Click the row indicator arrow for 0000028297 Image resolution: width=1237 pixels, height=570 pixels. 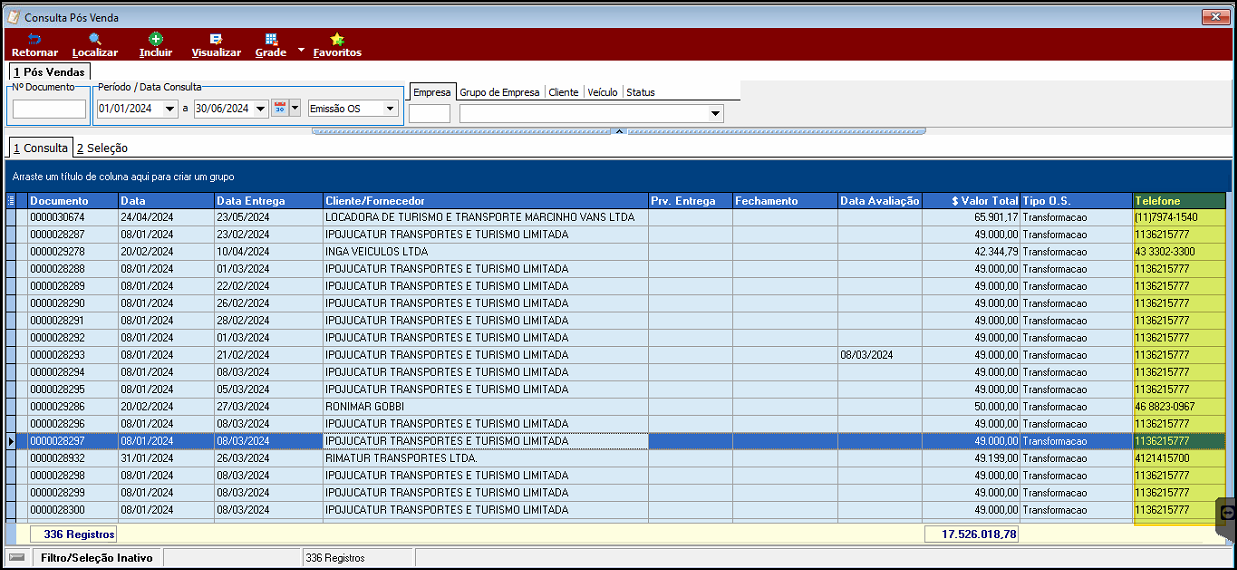[11, 441]
